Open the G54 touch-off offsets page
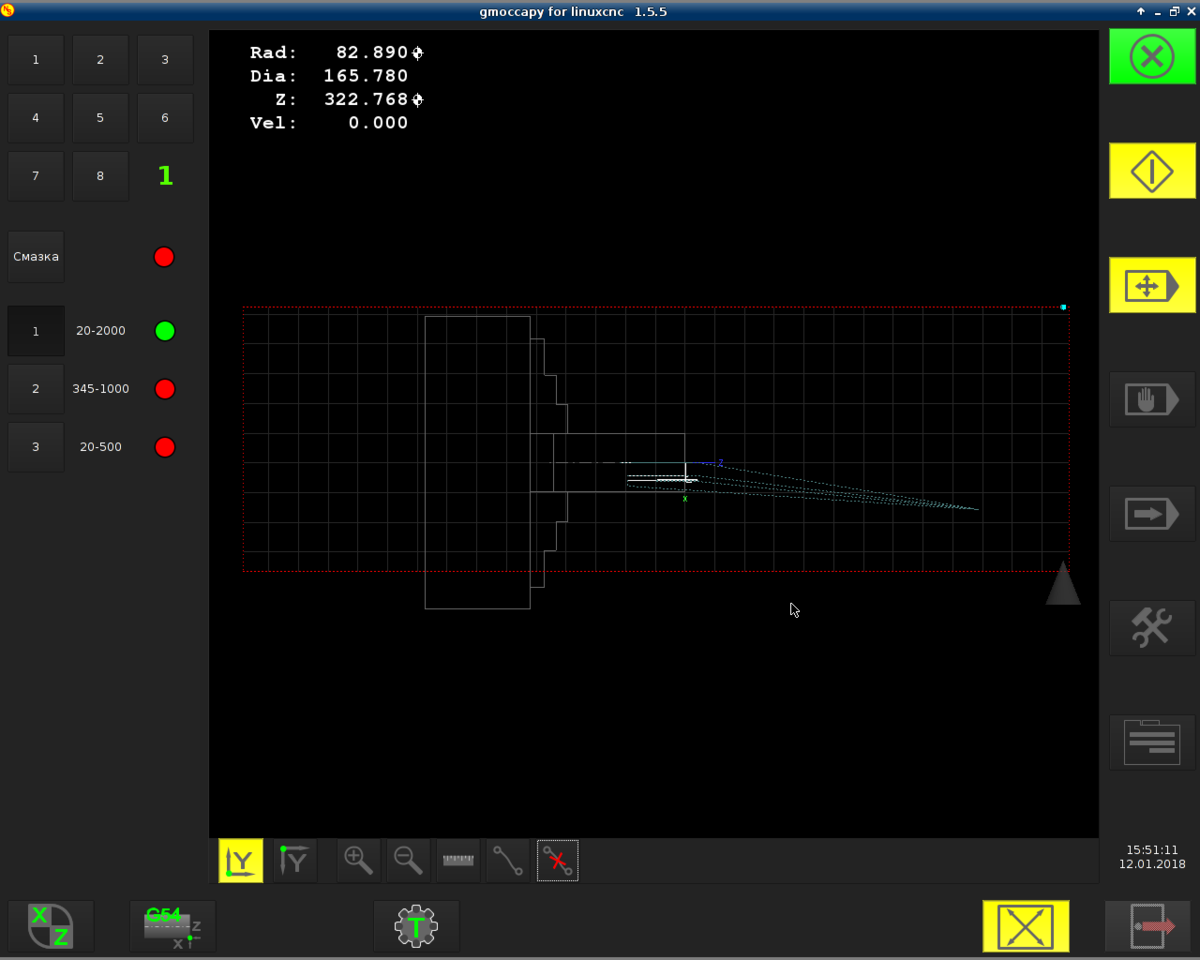Image resolution: width=1200 pixels, height=960 pixels. [x=172, y=926]
